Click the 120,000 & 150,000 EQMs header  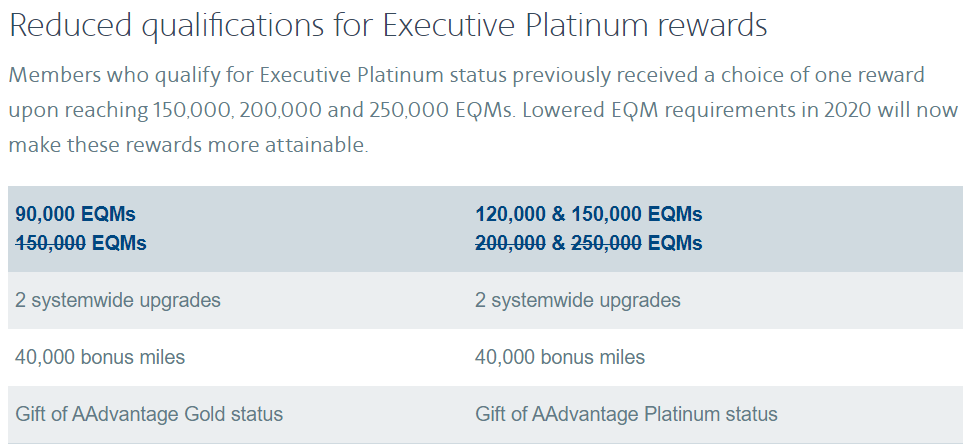coord(589,214)
